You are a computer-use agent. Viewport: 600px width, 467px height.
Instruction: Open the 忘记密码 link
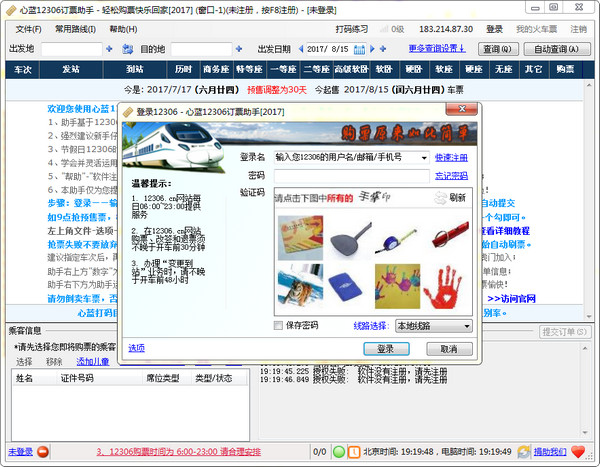451,176
